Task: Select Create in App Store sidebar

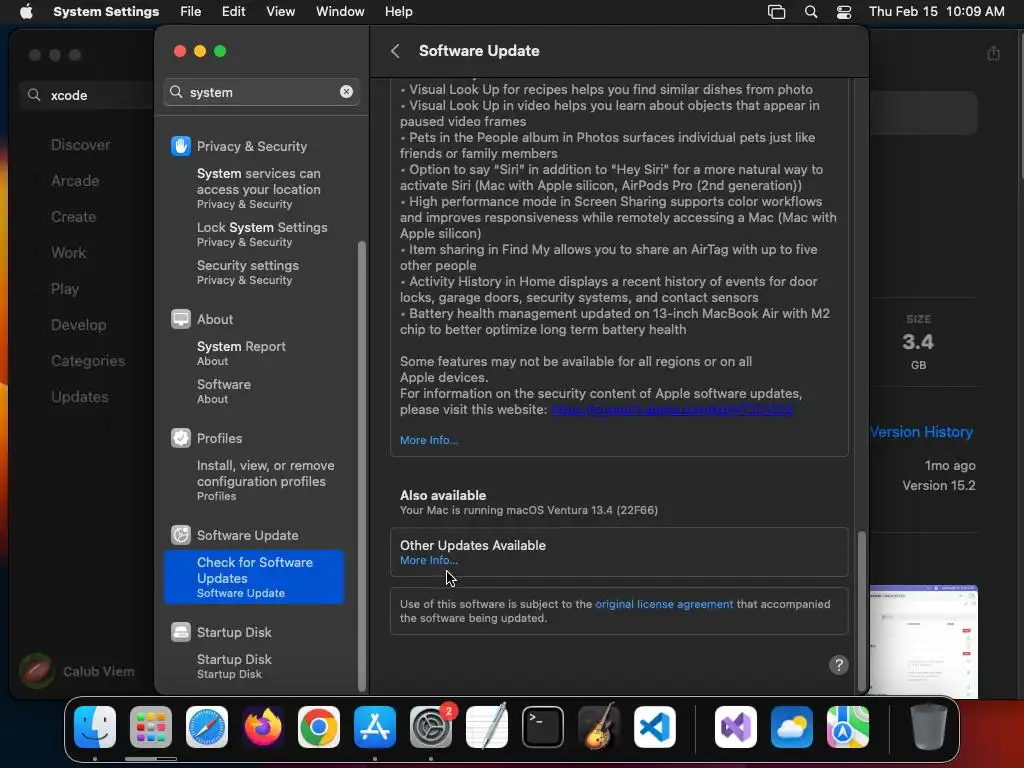Action: click(x=73, y=217)
